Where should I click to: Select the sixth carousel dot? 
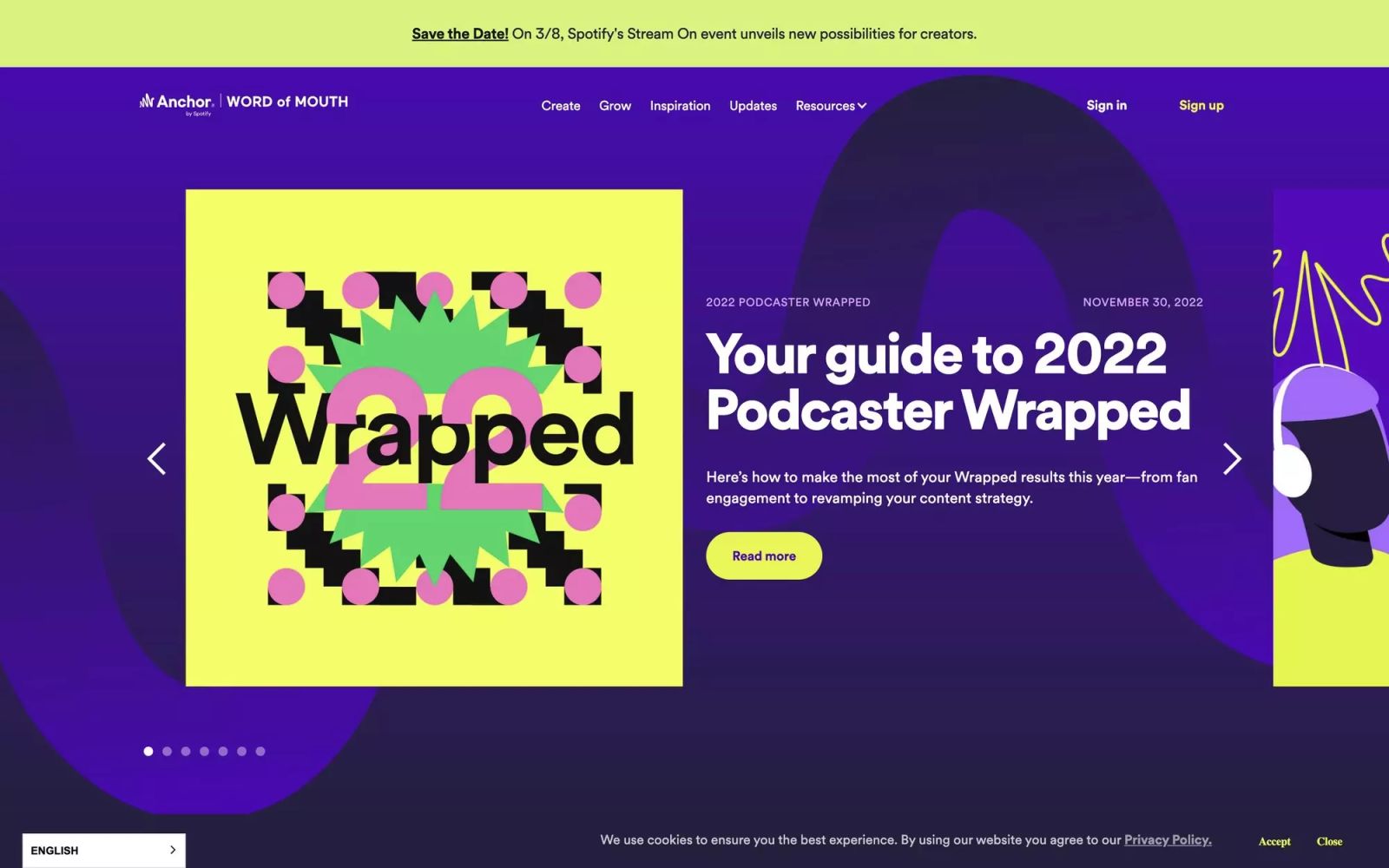point(241,752)
